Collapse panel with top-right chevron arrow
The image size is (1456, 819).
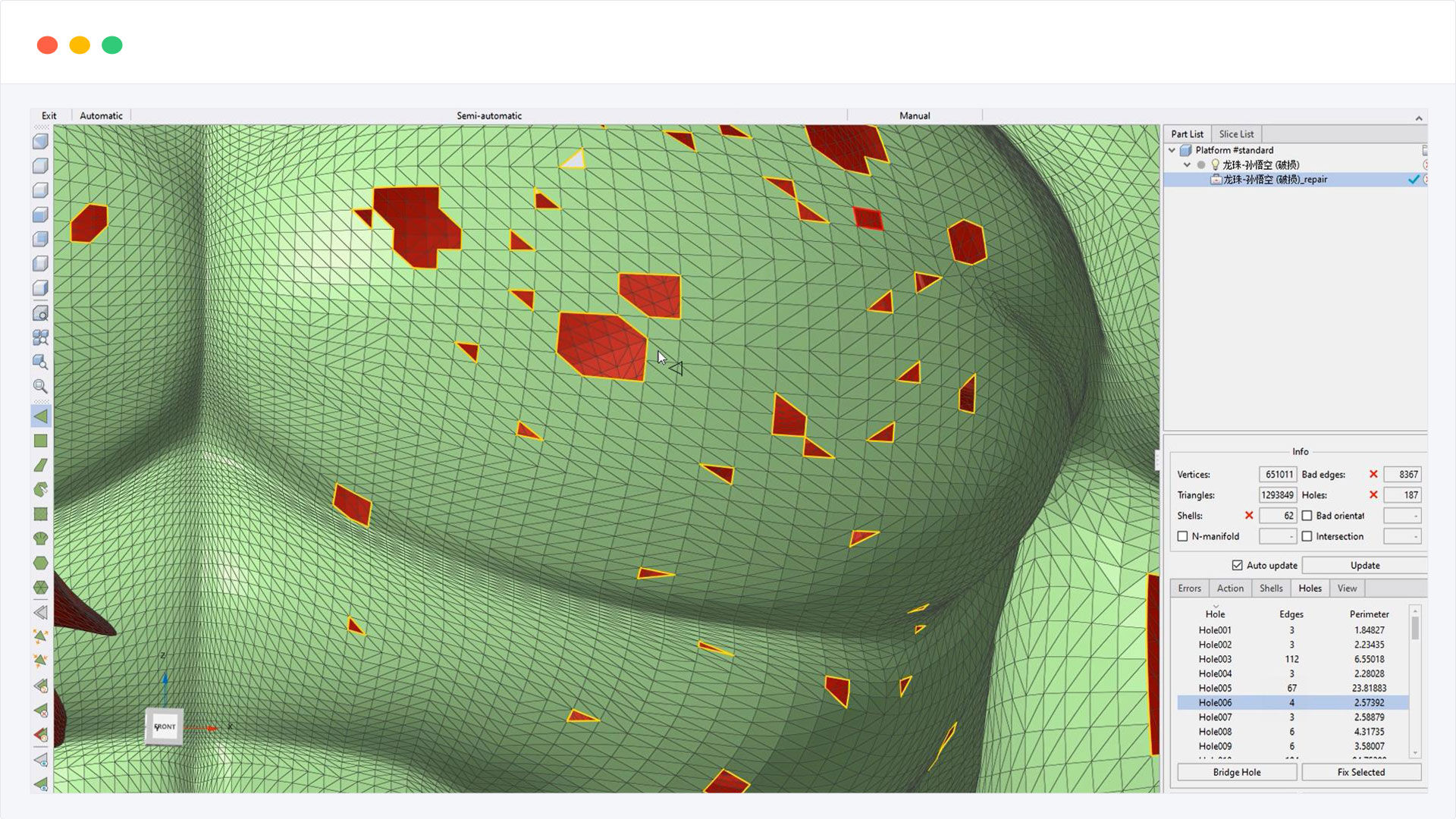(x=1418, y=118)
